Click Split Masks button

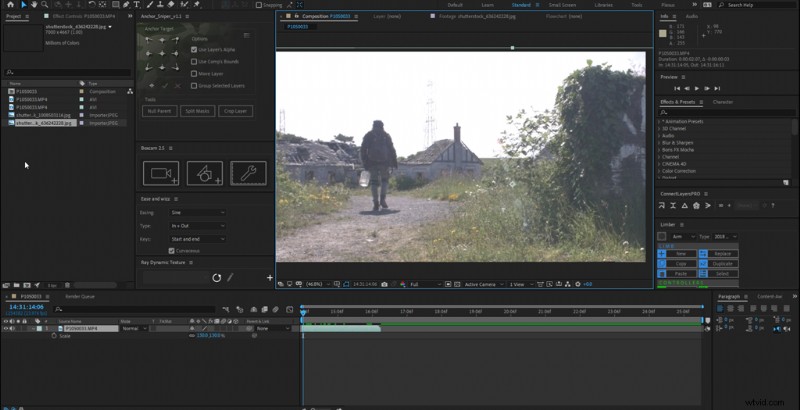197,111
